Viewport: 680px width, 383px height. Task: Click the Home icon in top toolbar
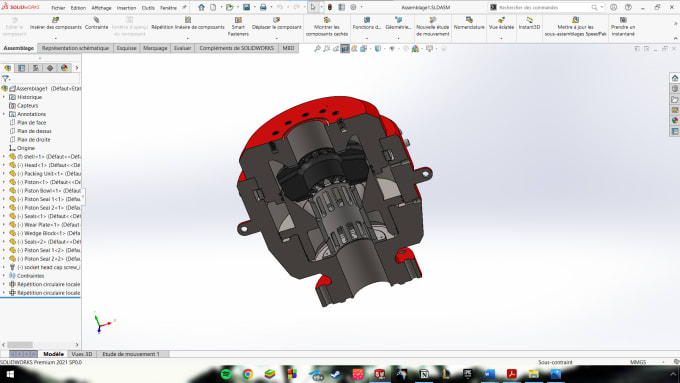[201, 7]
